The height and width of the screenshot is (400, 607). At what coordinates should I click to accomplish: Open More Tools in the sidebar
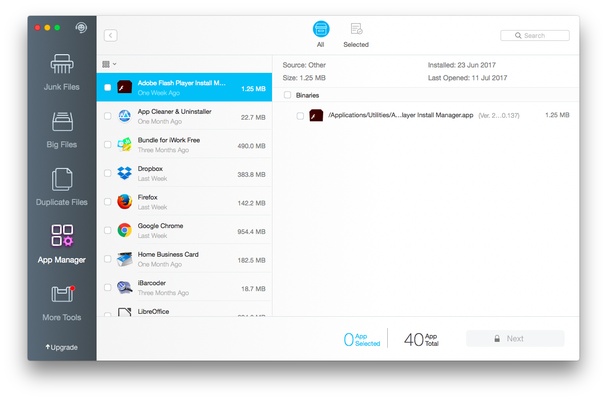tap(62, 302)
